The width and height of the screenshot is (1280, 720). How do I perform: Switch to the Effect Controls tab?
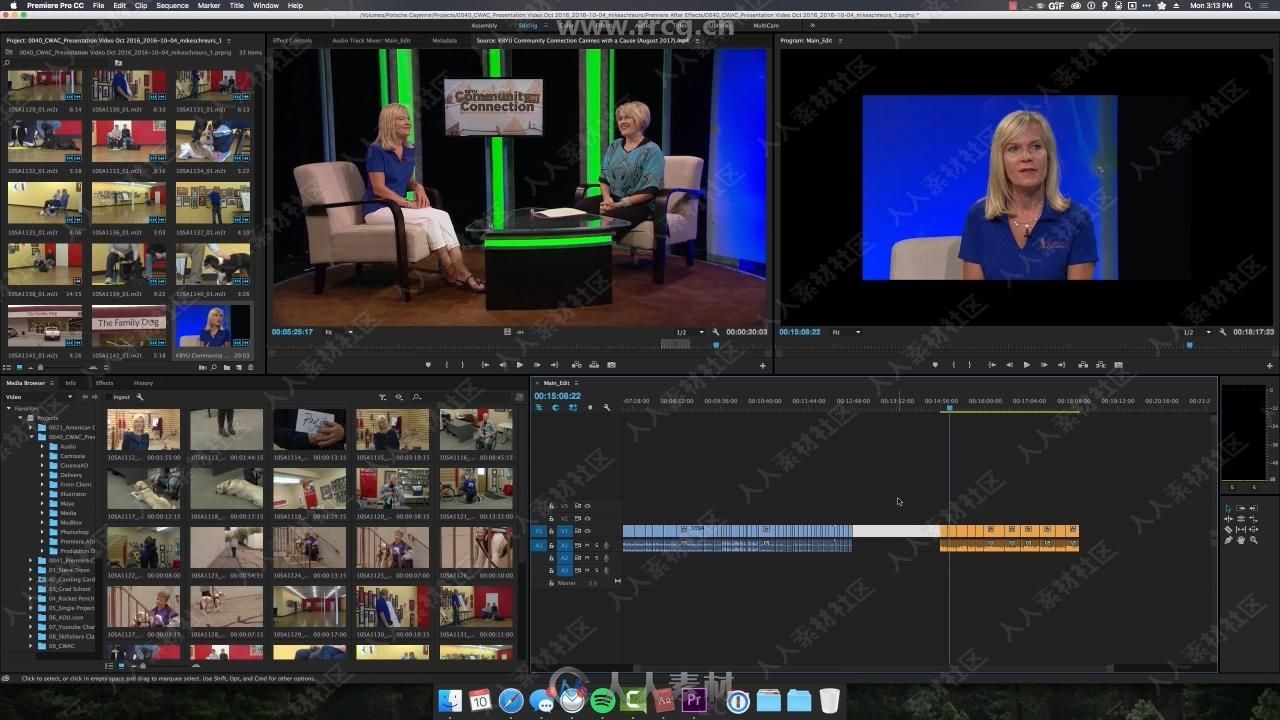[x=292, y=41]
